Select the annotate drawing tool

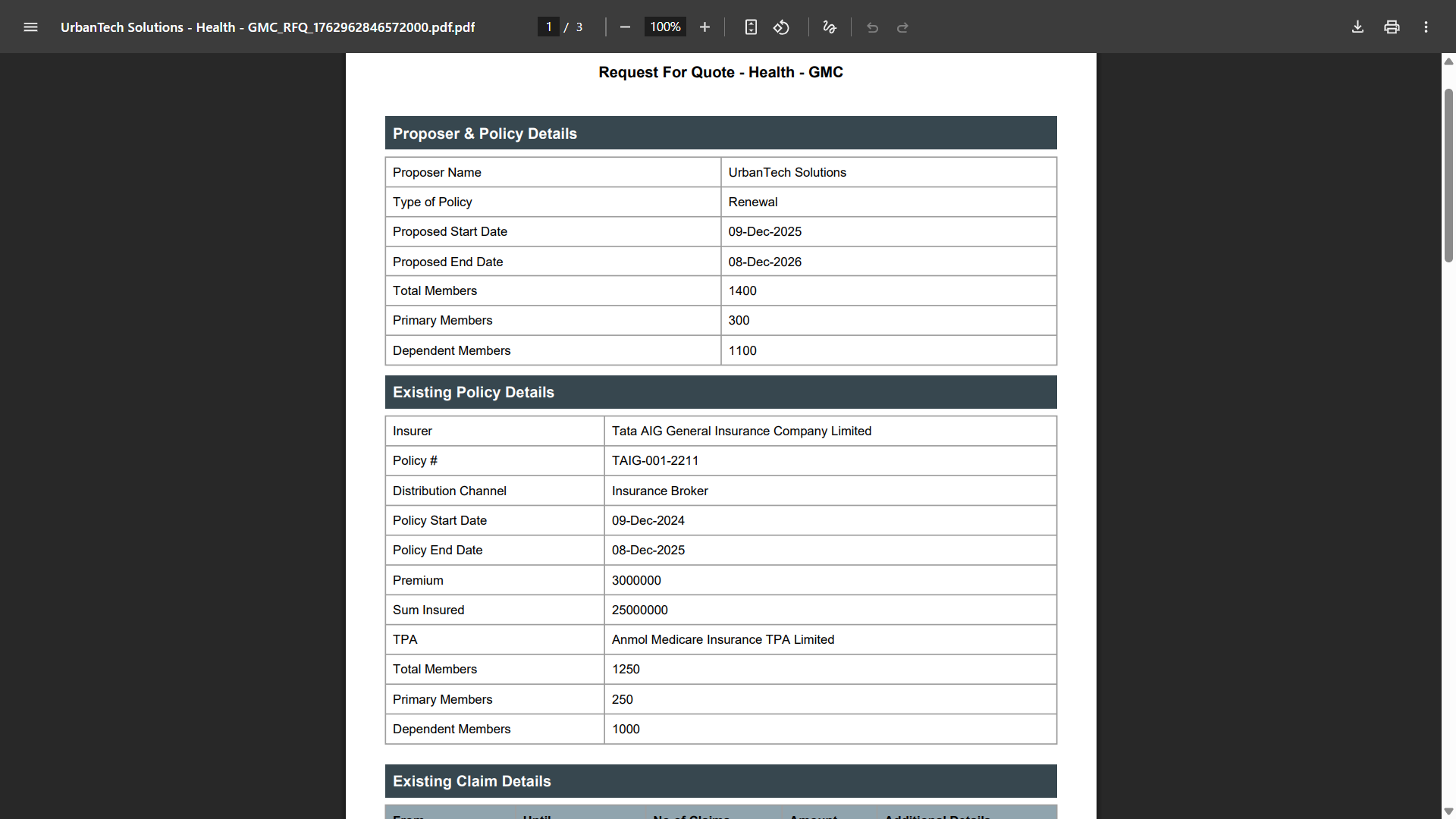pos(829,27)
